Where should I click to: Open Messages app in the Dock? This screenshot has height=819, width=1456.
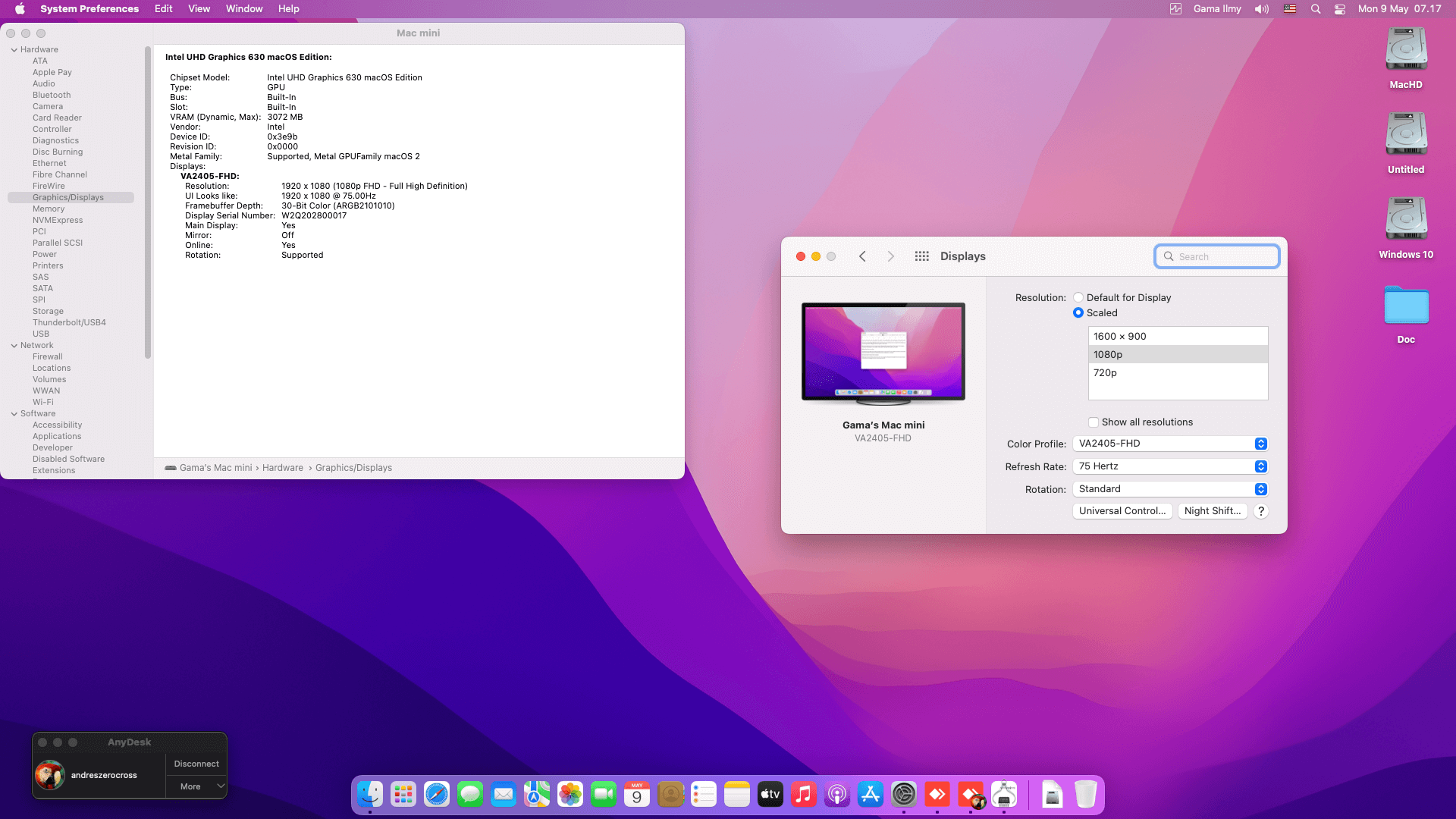point(470,794)
